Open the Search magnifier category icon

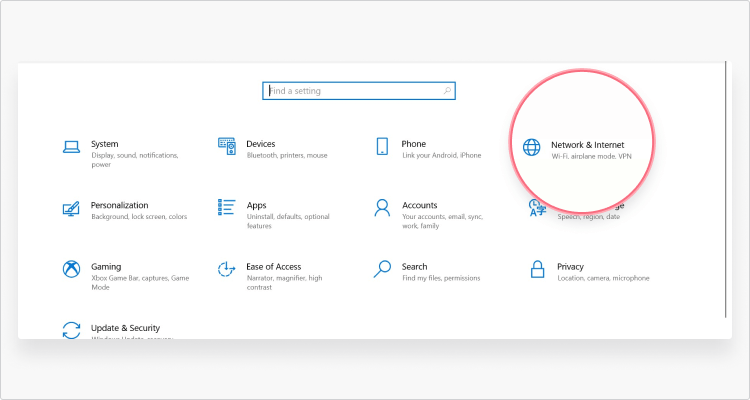(x=382, y=269)
